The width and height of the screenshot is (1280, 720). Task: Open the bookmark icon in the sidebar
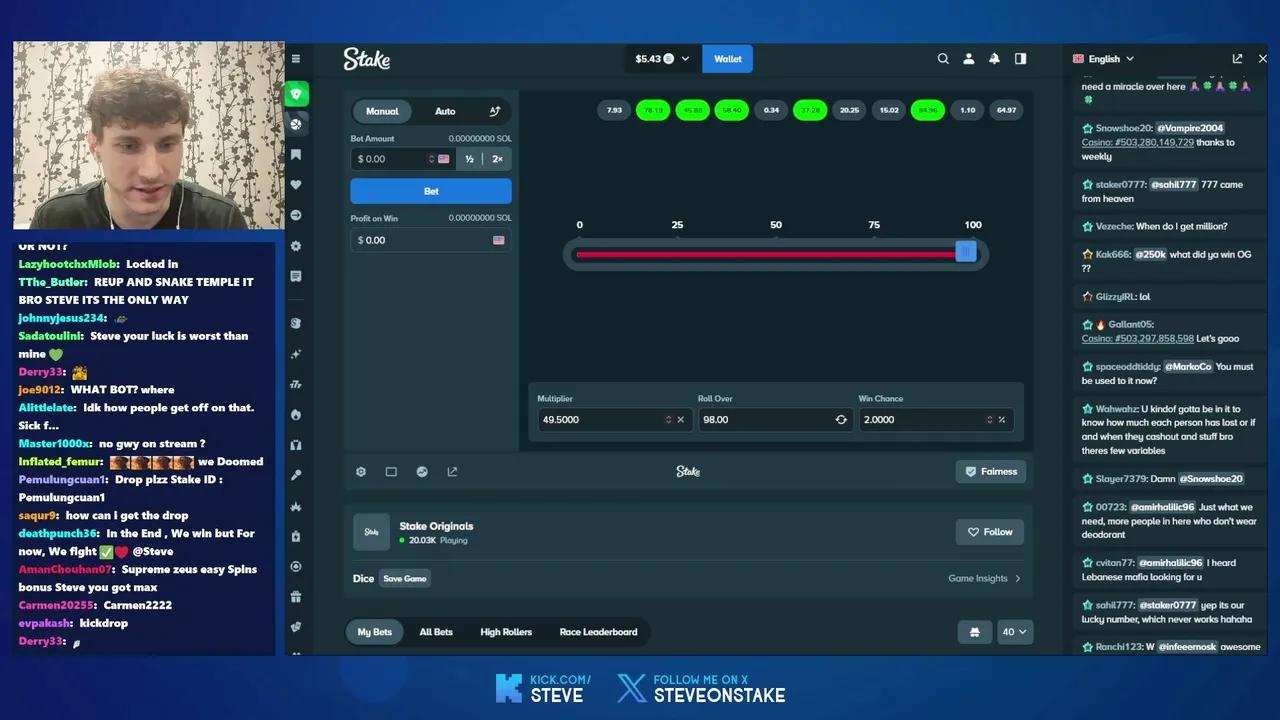[296, 155]
